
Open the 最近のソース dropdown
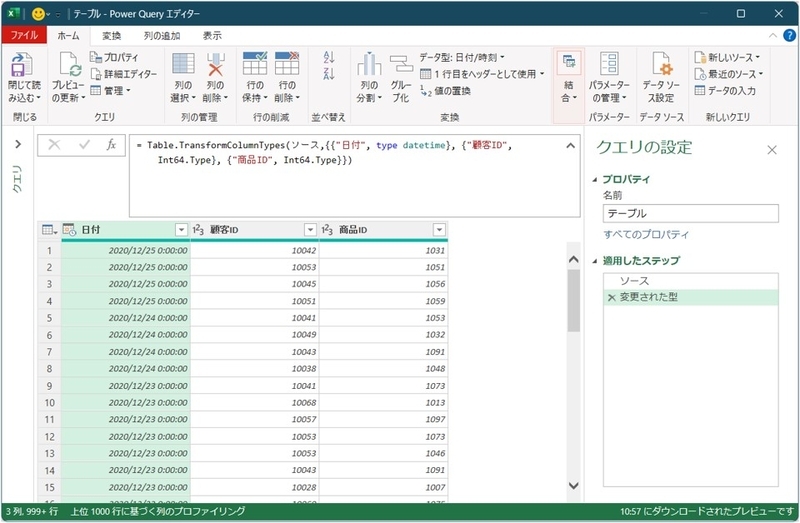pos(729,74)
